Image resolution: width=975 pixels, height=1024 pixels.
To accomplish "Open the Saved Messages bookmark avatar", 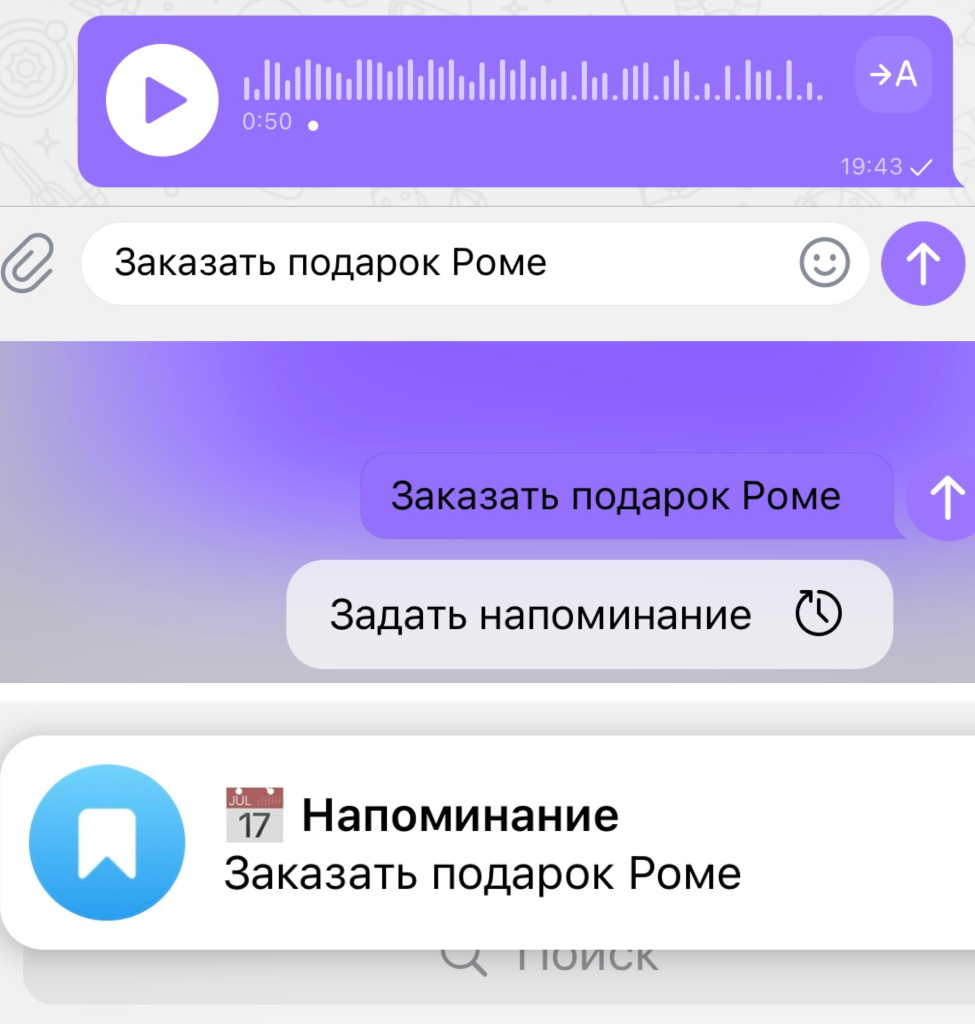I will [107, 842].
